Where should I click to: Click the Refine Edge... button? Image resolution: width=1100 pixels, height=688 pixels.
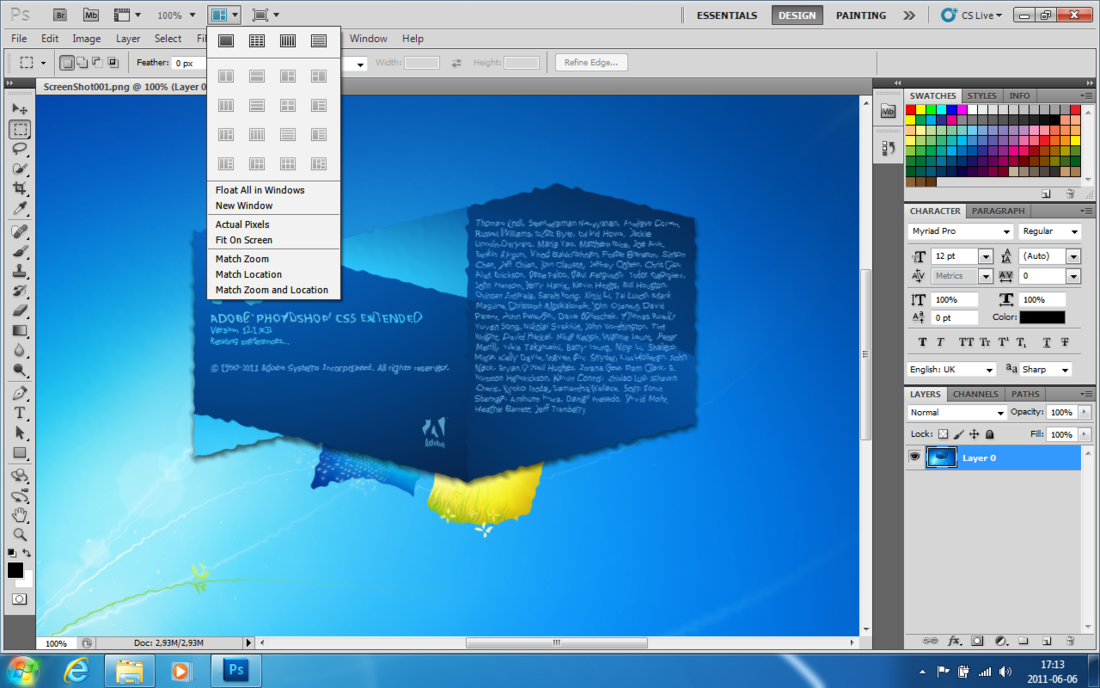[x=591, y=62]
